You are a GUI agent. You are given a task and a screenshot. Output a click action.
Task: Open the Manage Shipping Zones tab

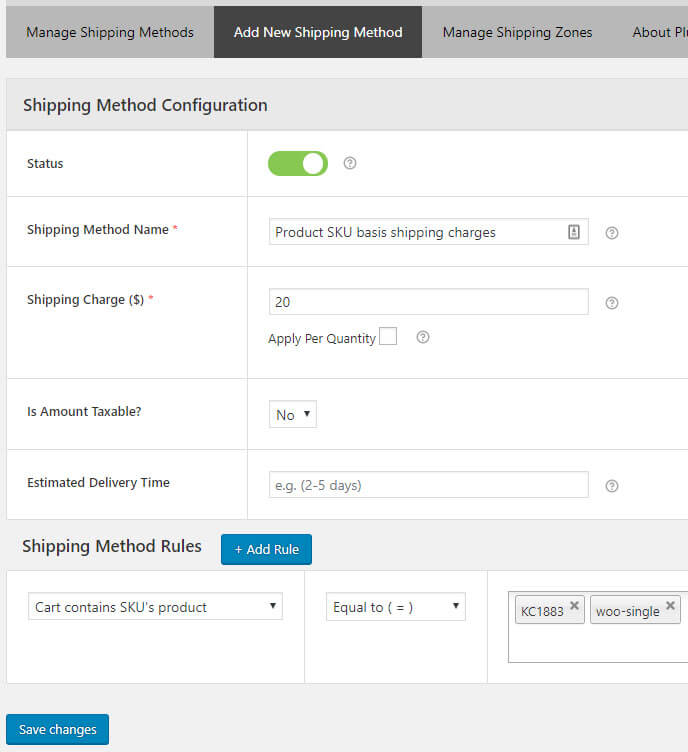(x=517, y=32)
